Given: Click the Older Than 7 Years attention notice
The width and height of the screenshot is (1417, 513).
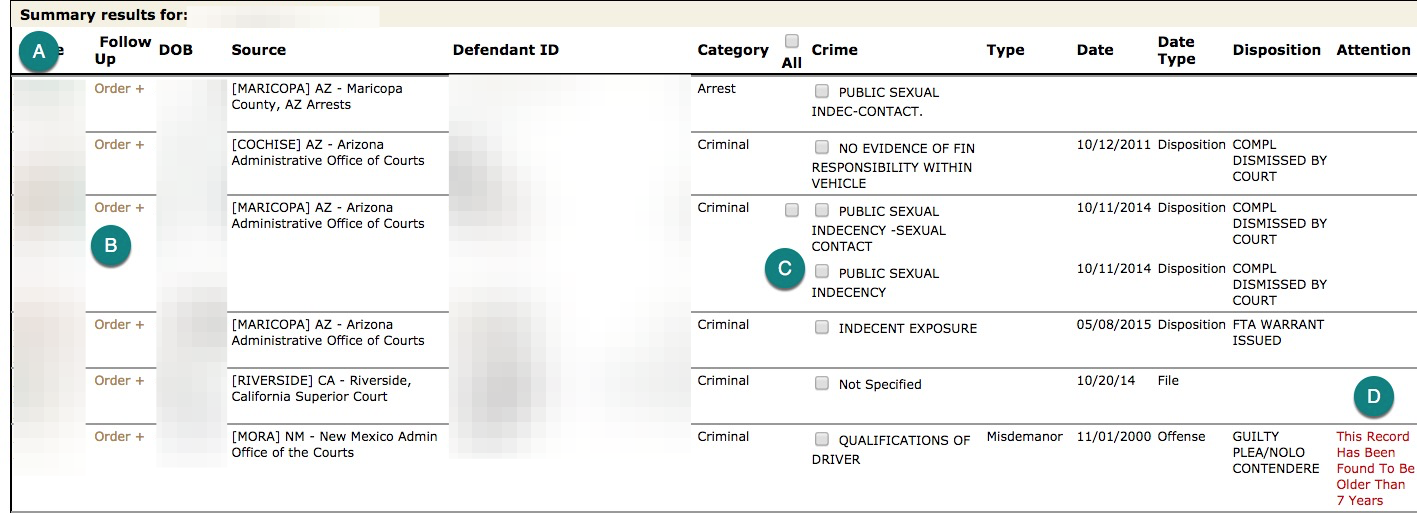Looking at the screenshot, I should click(1375, 468).
